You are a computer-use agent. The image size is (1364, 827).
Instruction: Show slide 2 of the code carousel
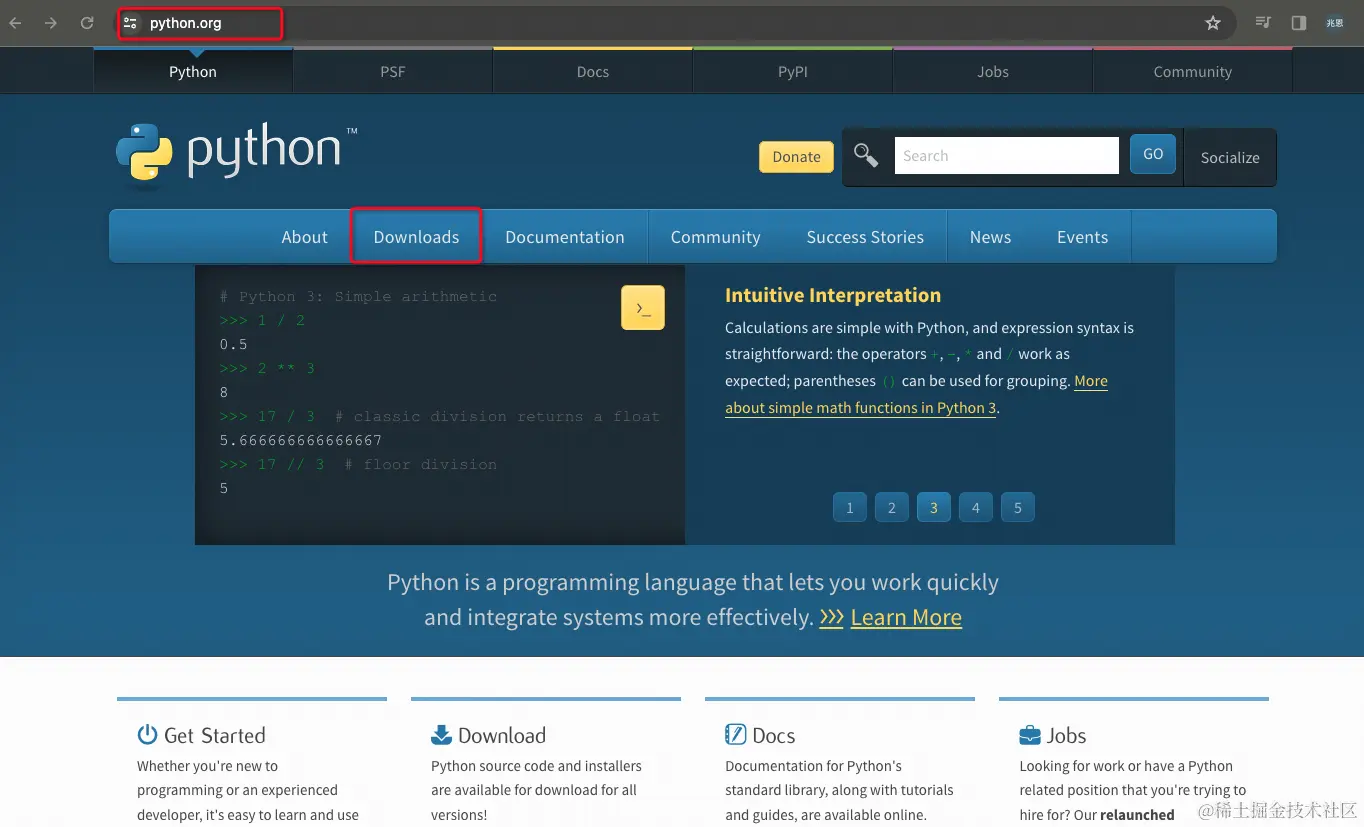click(892, 507)
